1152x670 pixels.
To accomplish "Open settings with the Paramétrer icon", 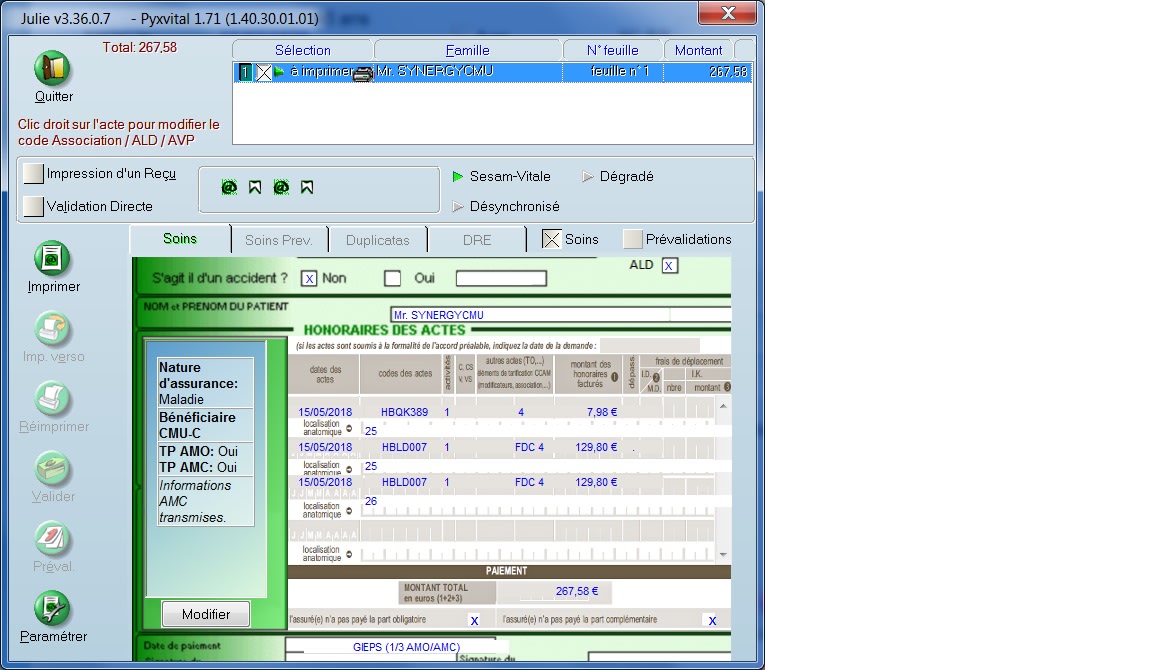I will 53,609.
